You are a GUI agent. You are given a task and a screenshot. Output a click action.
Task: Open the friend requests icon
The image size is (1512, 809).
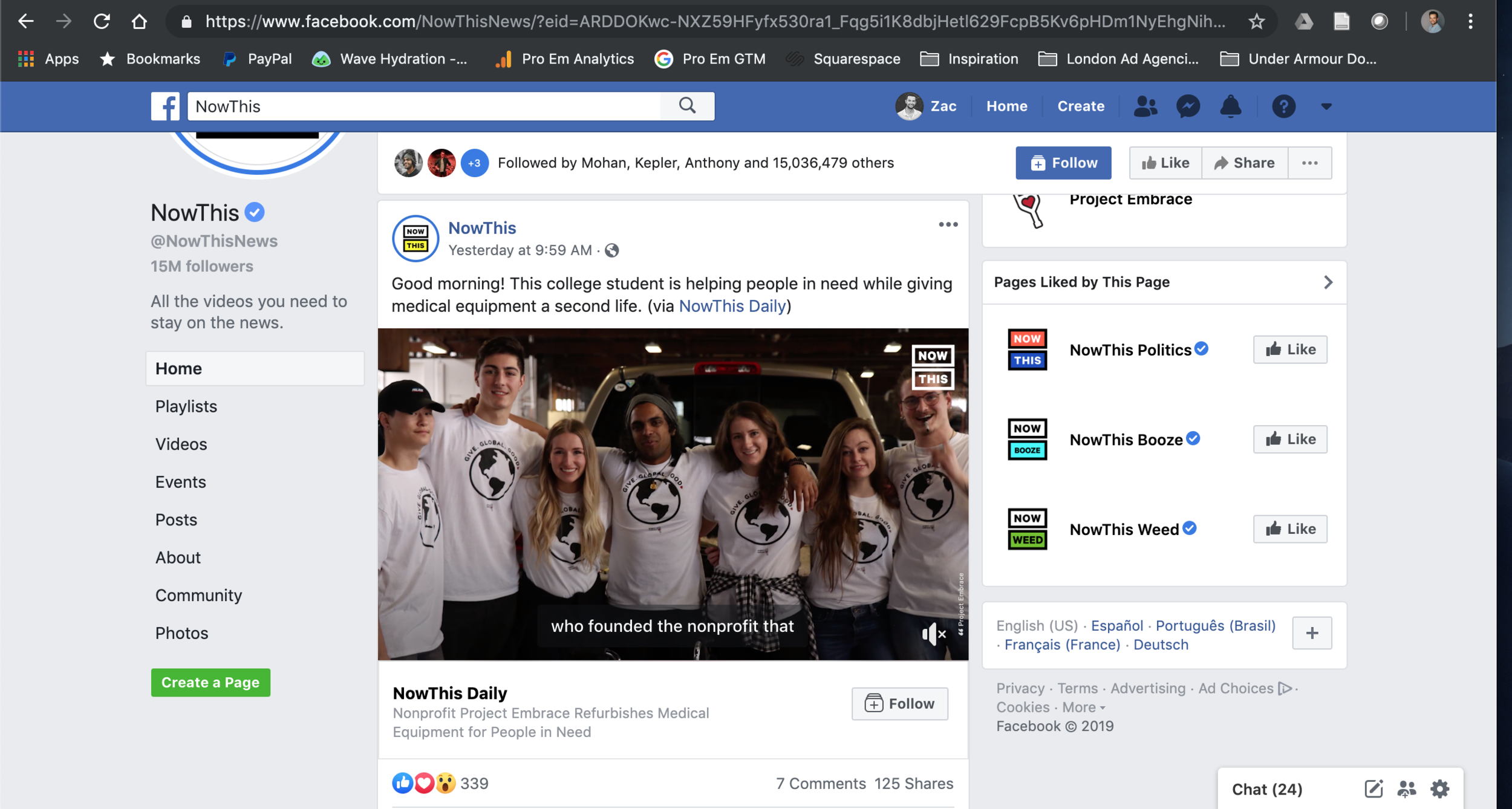[x=1145, y=106]
